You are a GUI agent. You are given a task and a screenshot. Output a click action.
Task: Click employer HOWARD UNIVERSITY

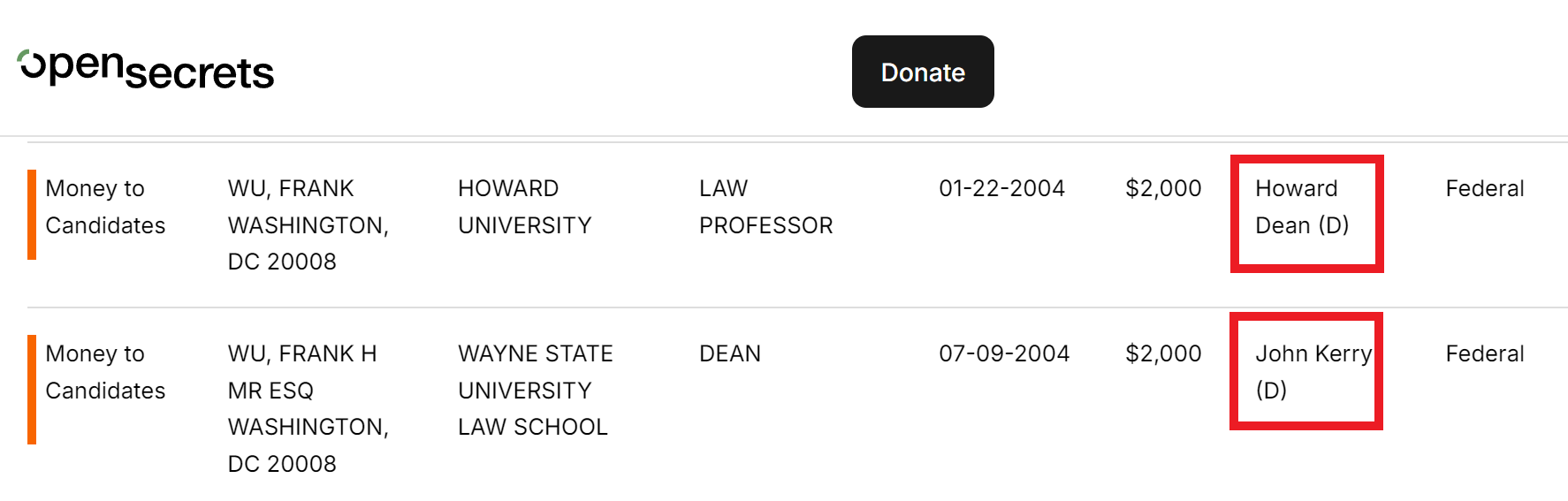tap(525, 207)
